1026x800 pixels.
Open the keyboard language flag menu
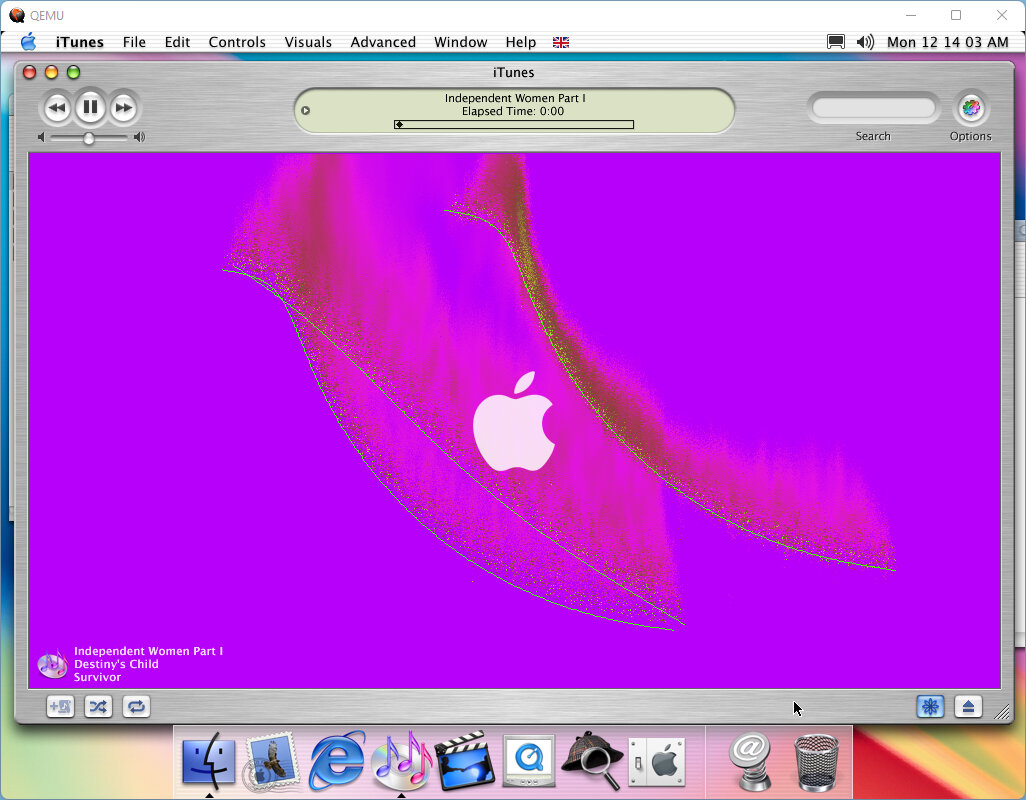point(561,42)
